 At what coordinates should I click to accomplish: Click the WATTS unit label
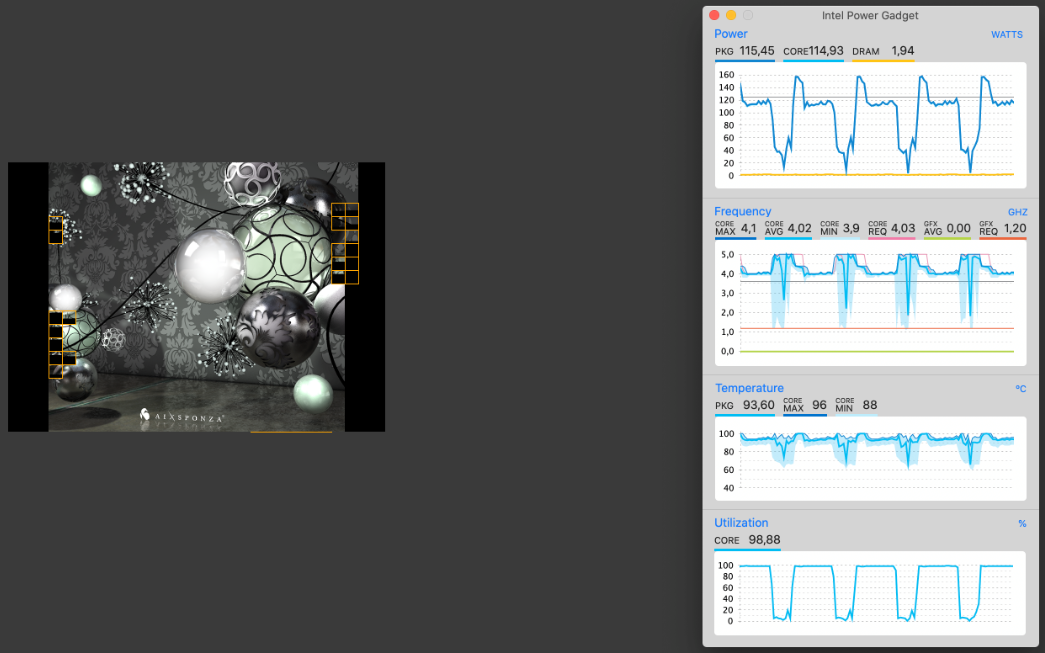pos(1007,34)
